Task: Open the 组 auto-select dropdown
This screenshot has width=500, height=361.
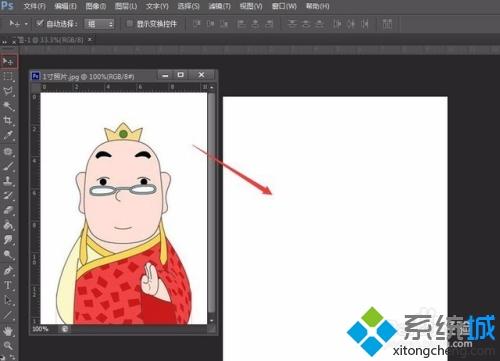Action: click(99, 24)
